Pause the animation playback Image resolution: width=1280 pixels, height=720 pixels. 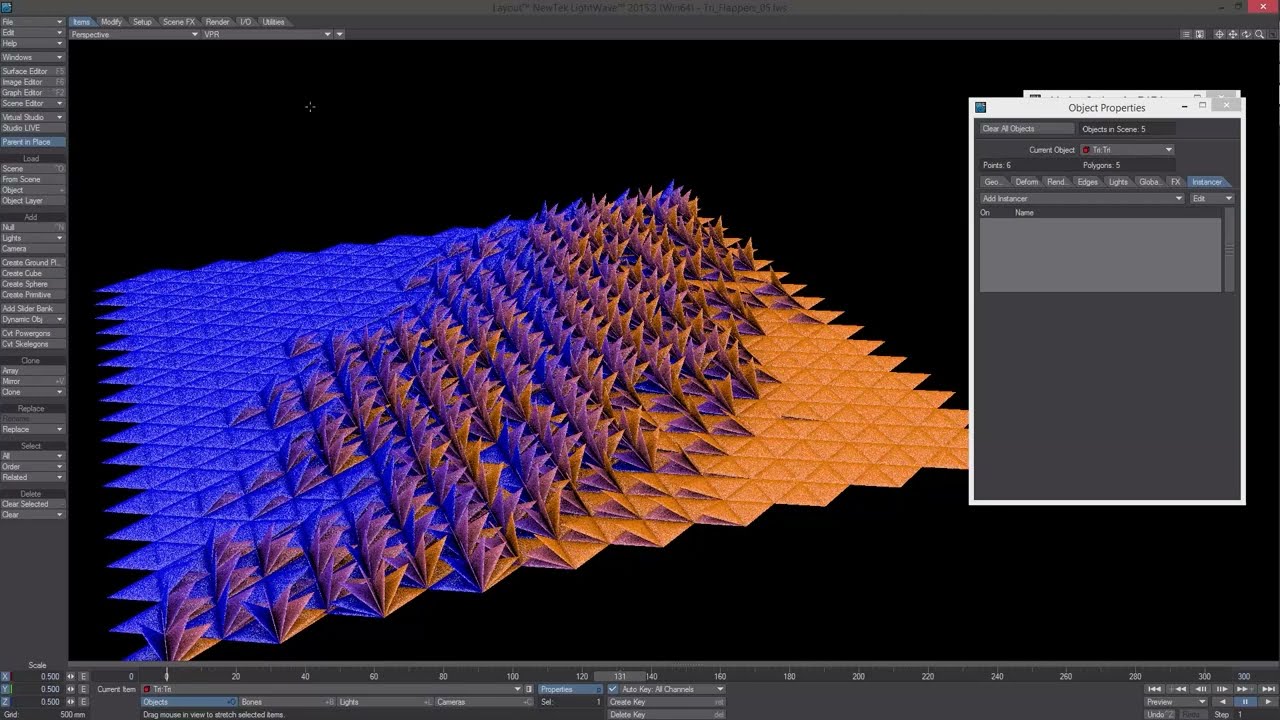coord(1245,702)
